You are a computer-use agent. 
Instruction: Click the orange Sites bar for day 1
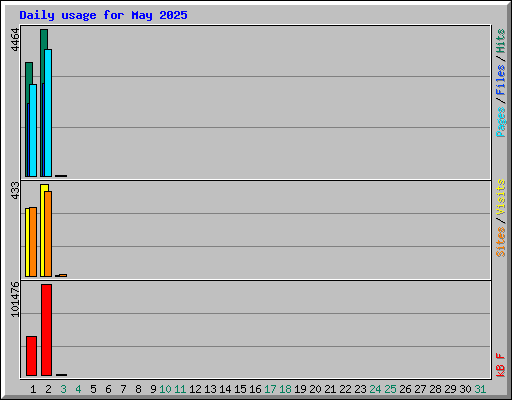pos(33,242)
